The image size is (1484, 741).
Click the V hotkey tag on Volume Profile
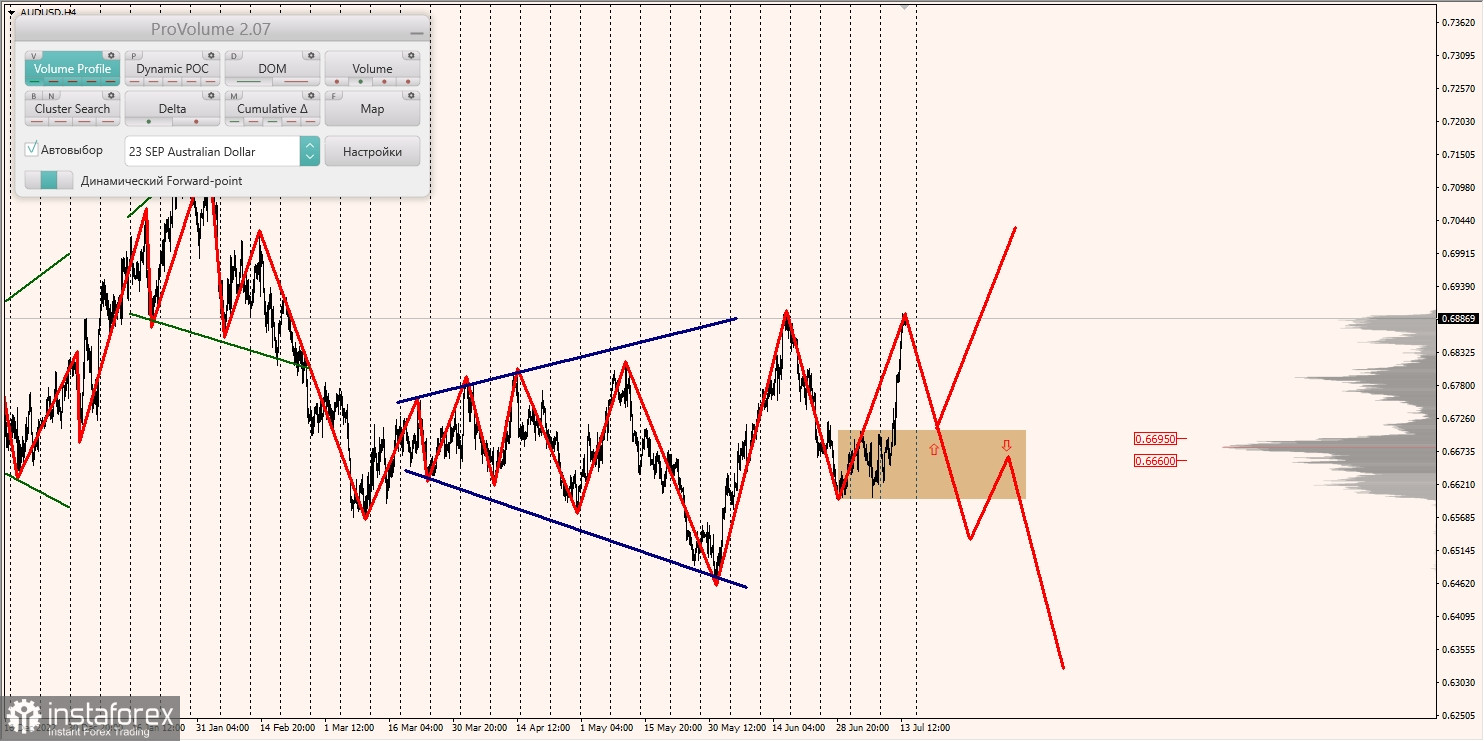coord(35,56)
